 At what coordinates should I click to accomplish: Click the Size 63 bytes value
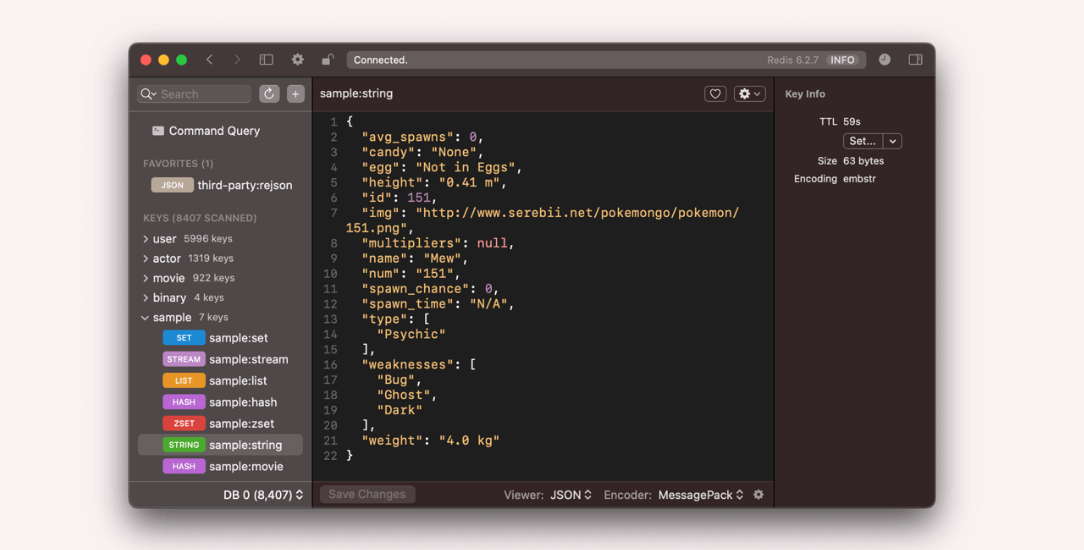863,161
